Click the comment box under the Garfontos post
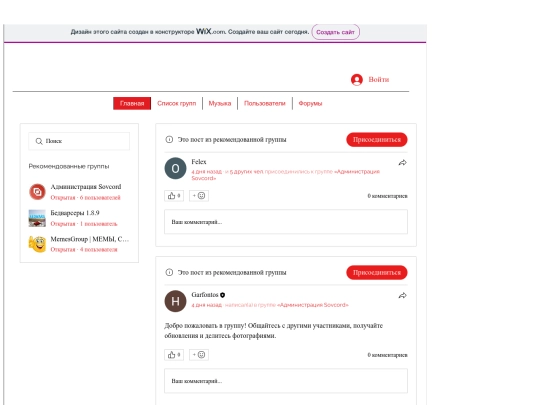This screenshot has height=405, width=540. (x=286, y=381)
